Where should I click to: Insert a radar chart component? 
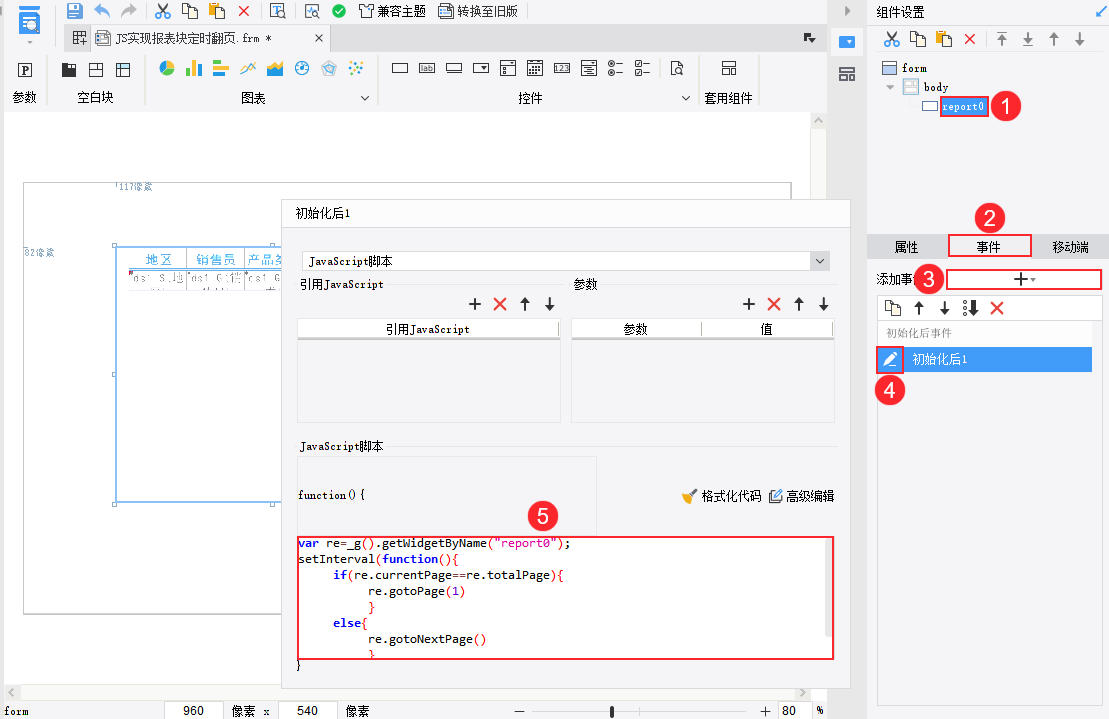click(329, 68)
